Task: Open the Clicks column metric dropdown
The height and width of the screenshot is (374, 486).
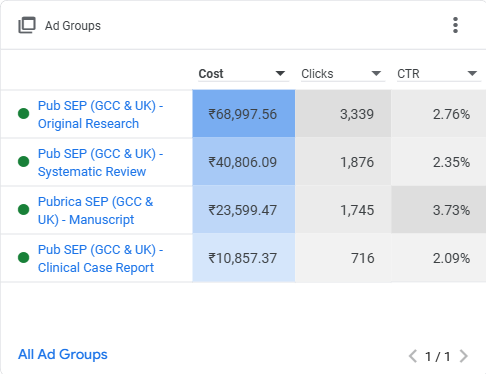Action: pyautogui.click(x=343, y=74)
